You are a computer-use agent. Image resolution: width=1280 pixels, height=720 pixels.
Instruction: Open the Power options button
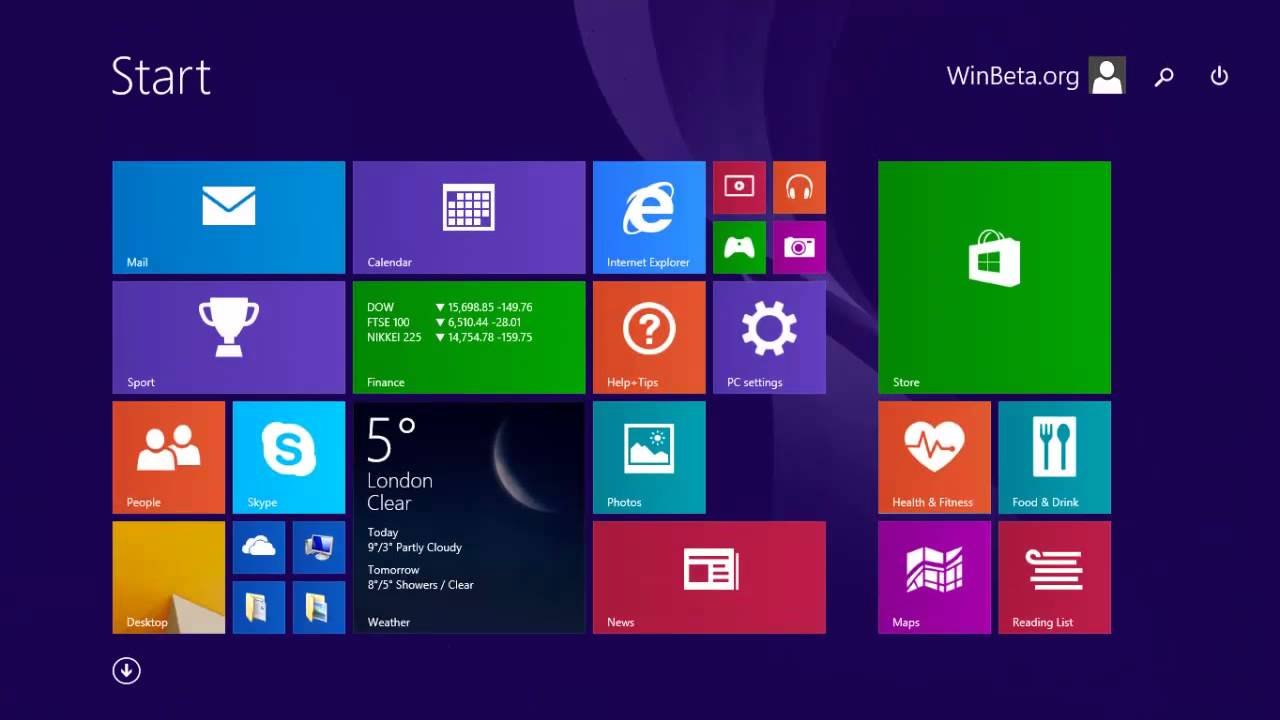click(x=1219, y=76)
